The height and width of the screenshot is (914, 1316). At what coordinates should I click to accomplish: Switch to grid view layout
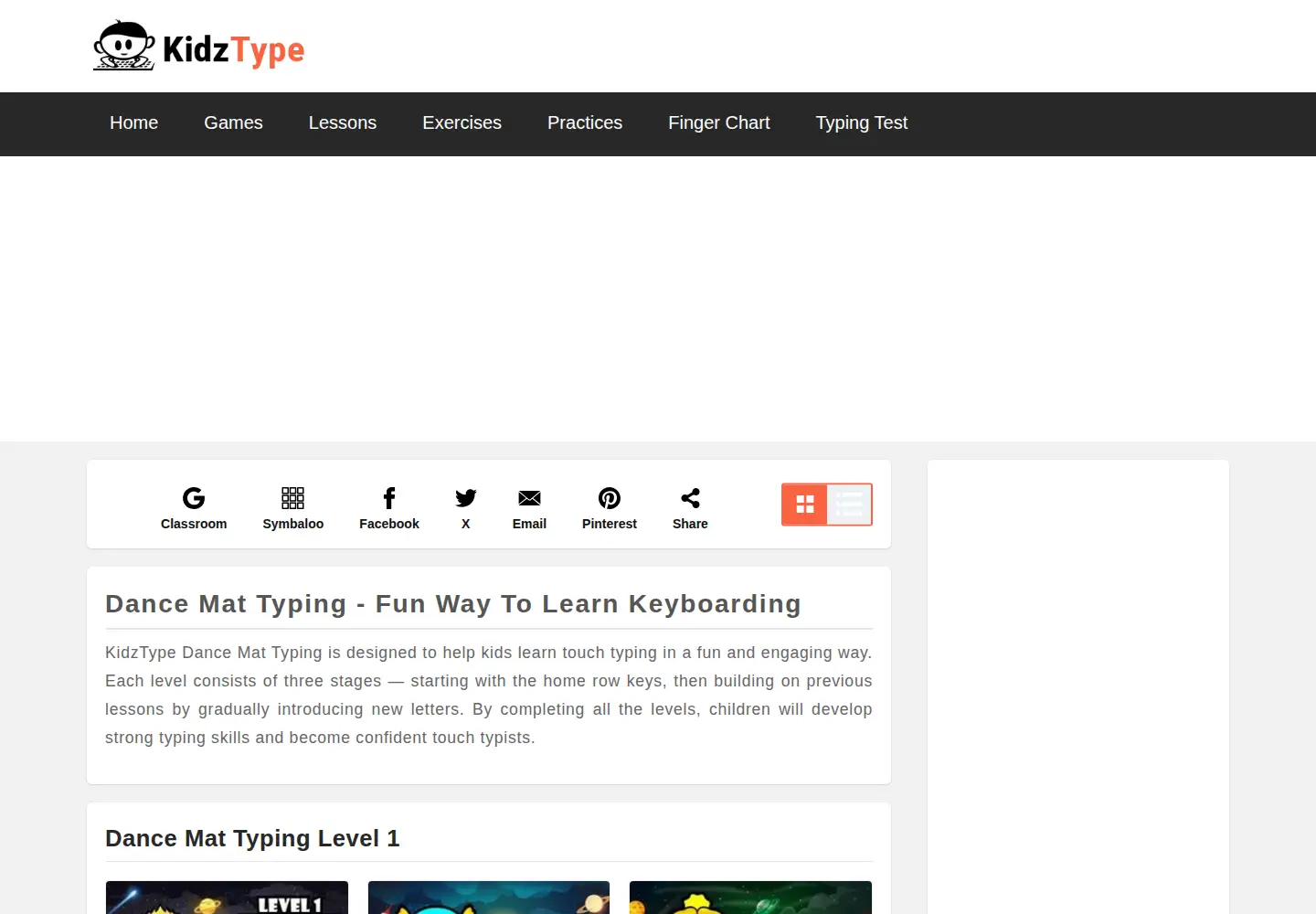tap(804, 505)
